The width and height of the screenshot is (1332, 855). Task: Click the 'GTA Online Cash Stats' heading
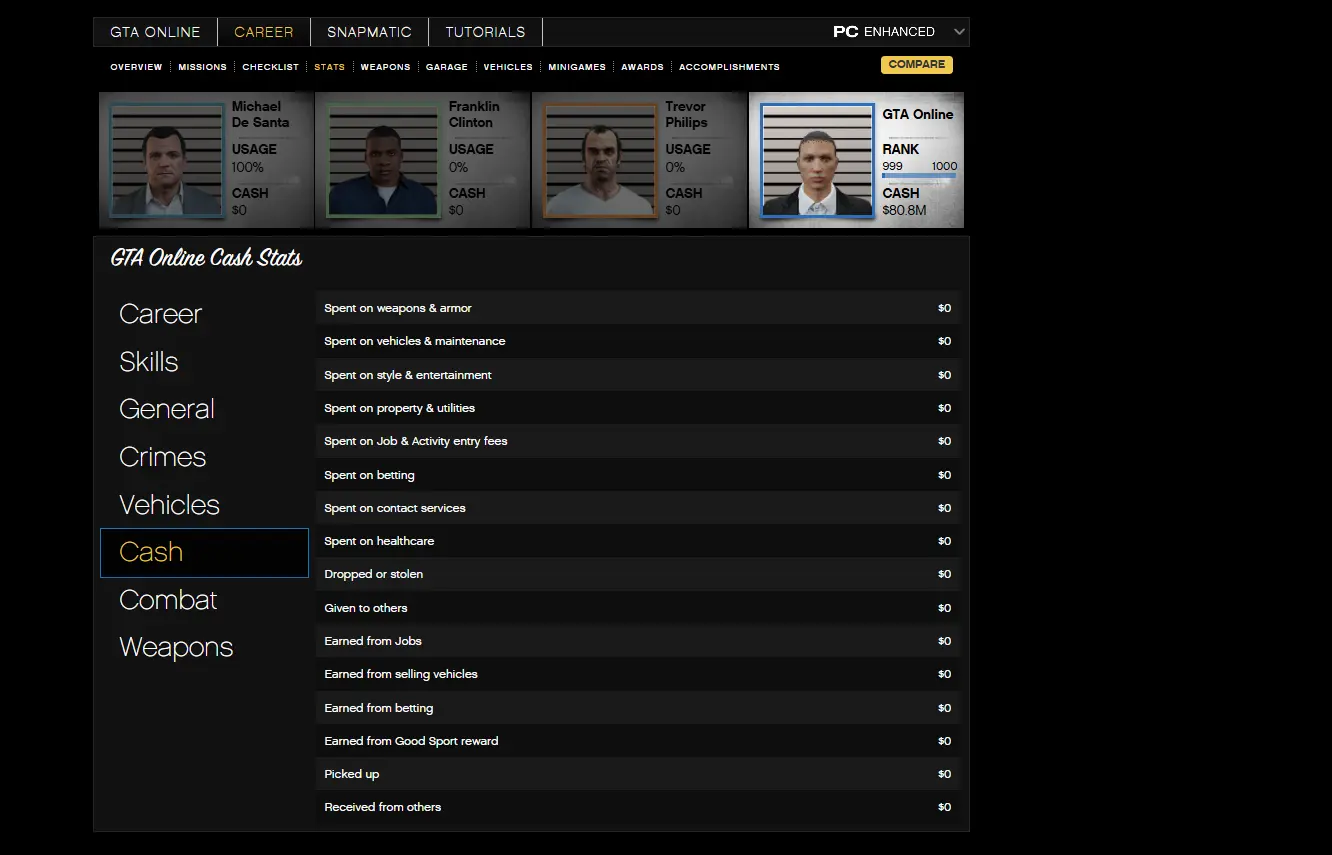206,258
